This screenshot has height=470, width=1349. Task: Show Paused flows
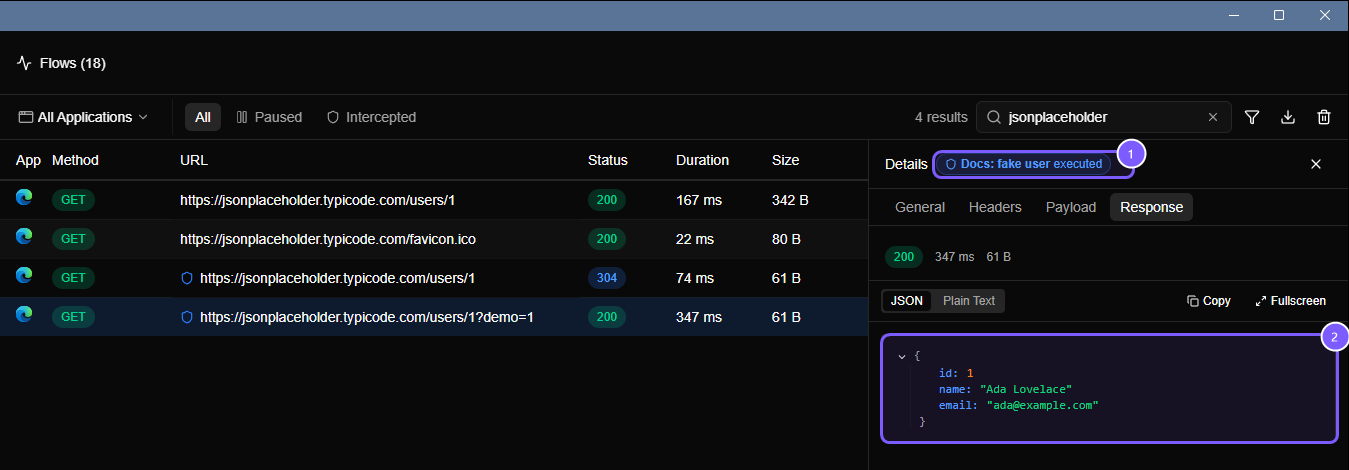[269, 117]
